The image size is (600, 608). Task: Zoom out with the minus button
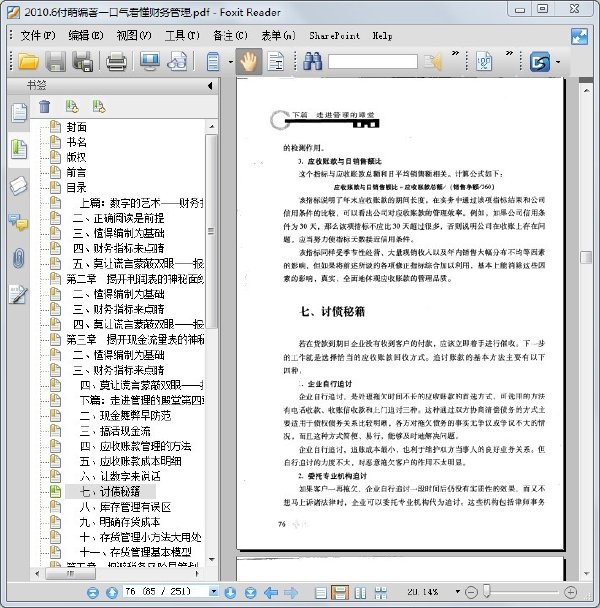point(471,592)
